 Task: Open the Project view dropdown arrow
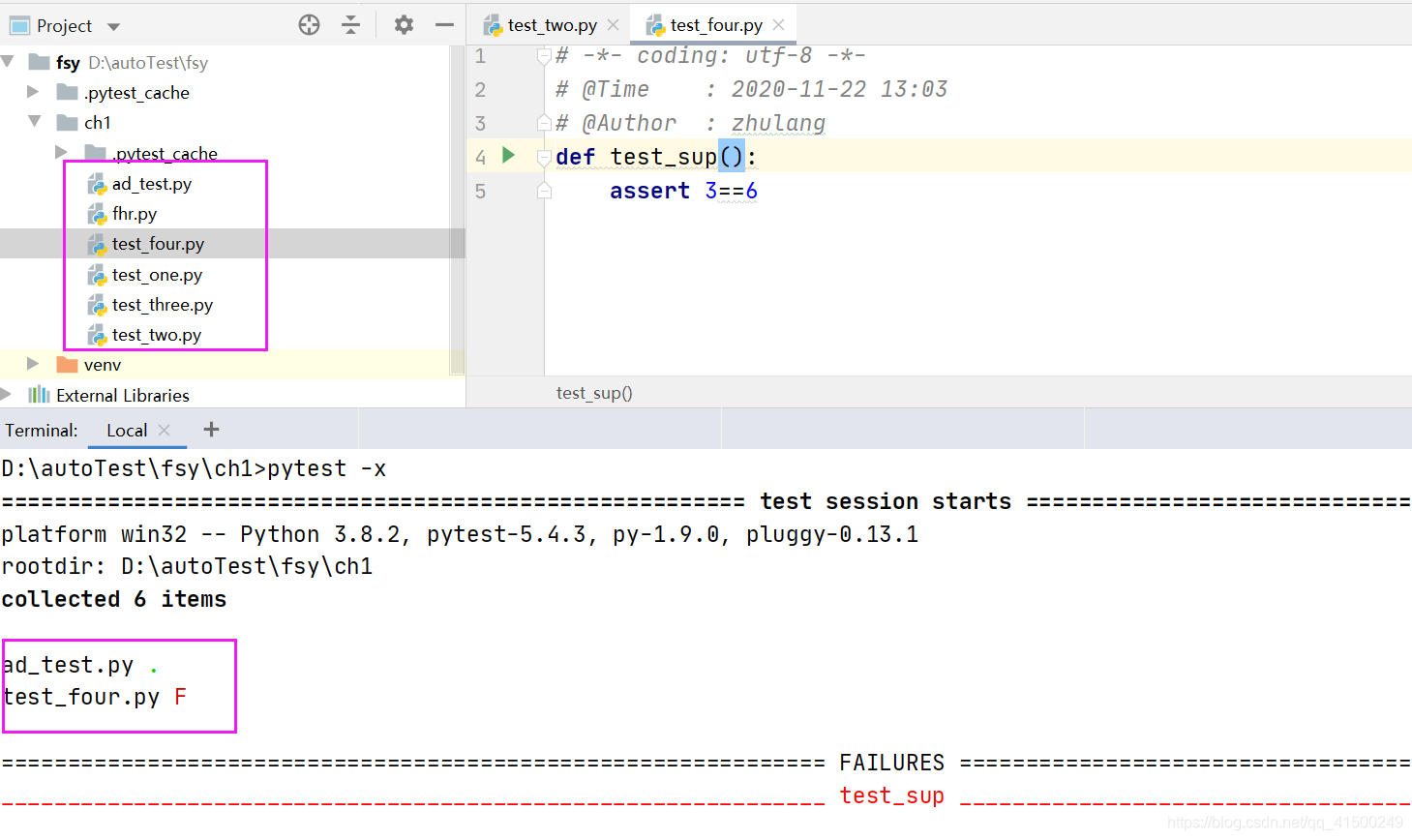[x=113, y=27]
